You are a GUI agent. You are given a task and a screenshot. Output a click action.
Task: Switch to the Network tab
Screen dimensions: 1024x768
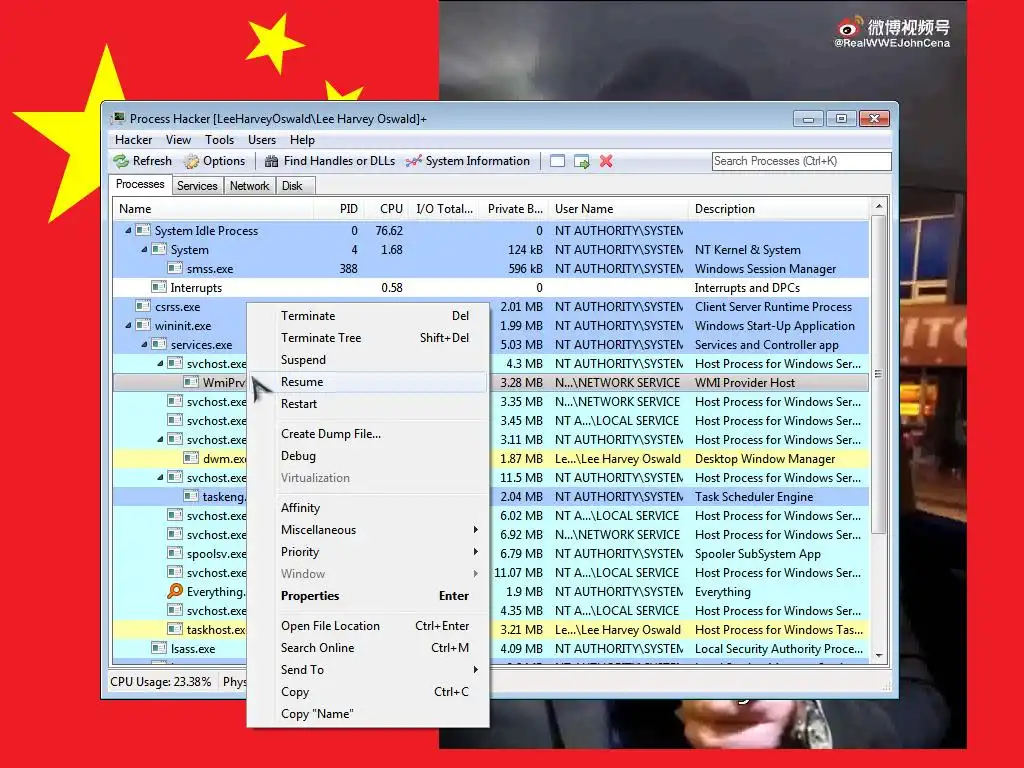pyautogui.click(x=249, y=186)
